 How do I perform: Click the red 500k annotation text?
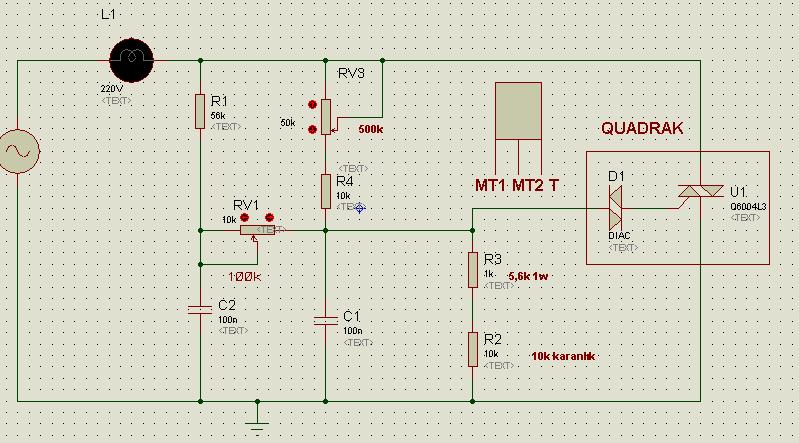[x=370, y=130]
